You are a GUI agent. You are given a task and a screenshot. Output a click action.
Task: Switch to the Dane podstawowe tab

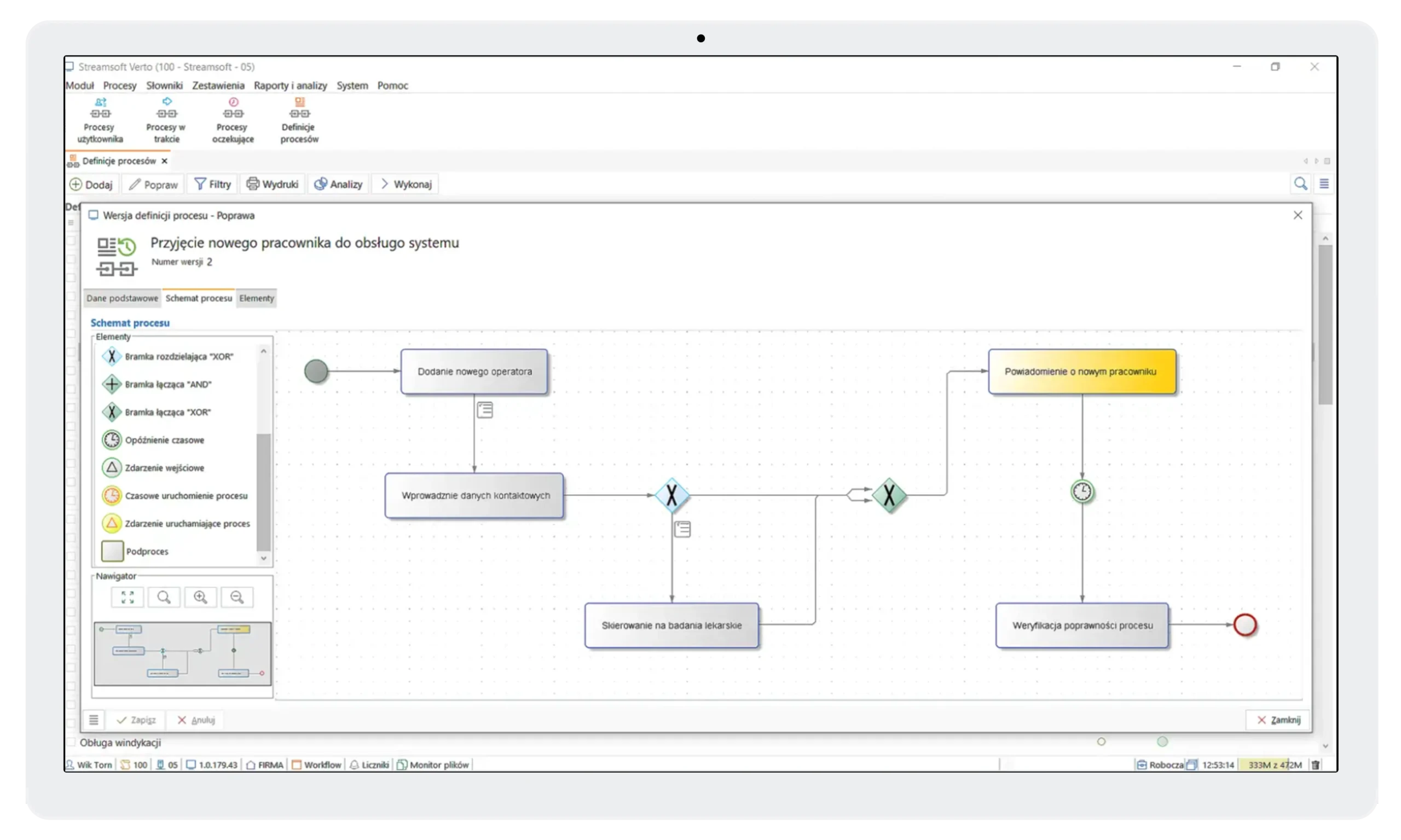(121, 298)
